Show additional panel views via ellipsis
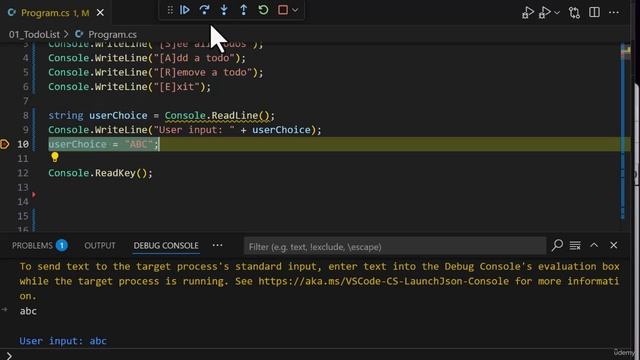This screenshot has width=640, height=360. pyautogui.click(x=217, y=245)
